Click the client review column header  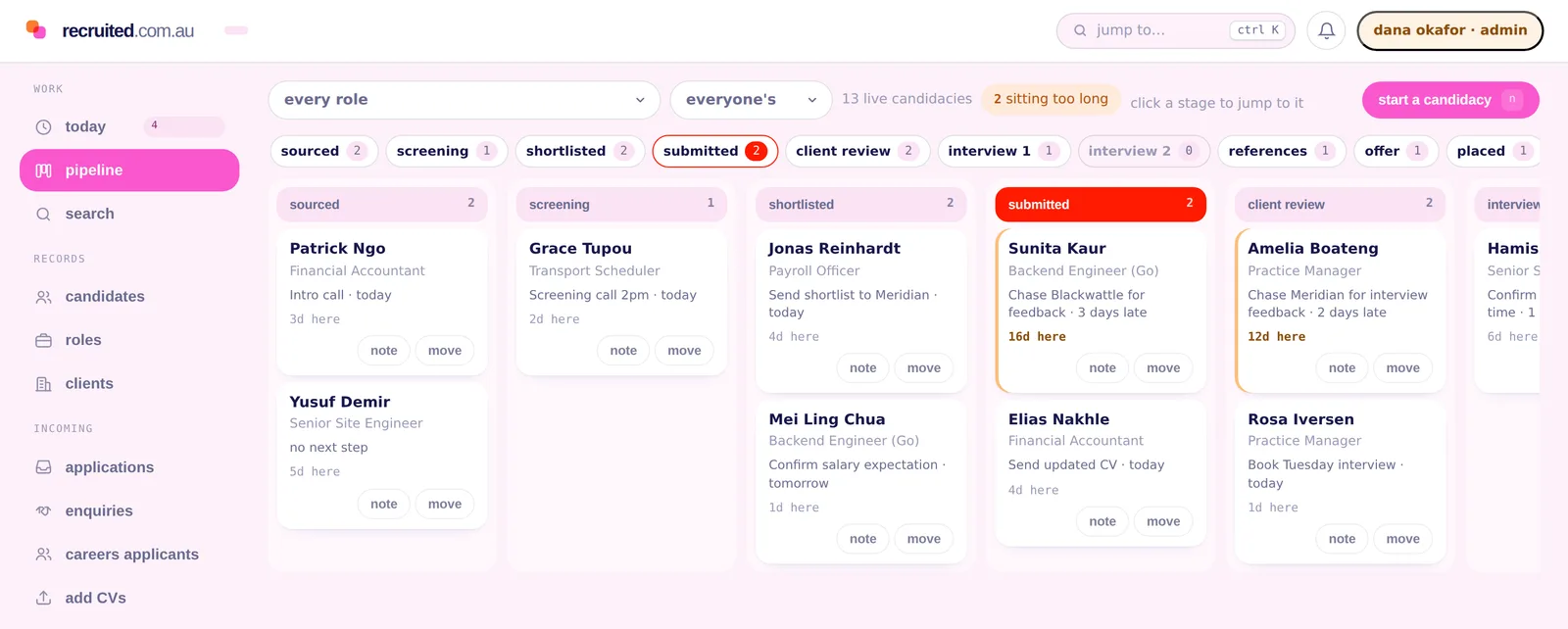tap(1341, 204)
